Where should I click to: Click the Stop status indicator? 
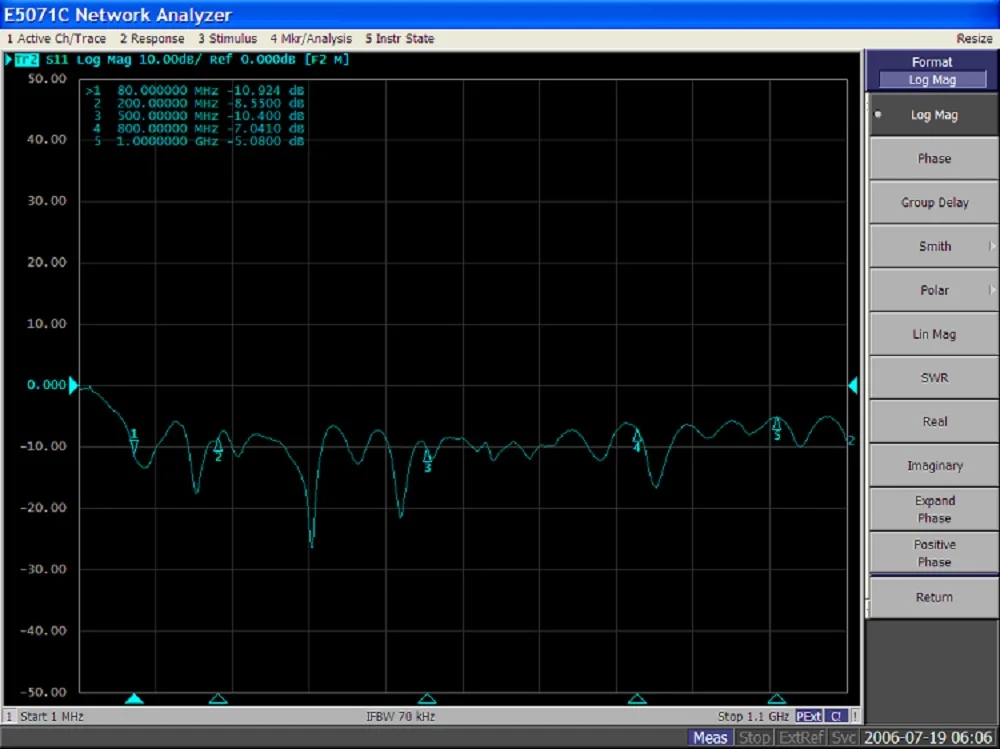tap(754, 738)
